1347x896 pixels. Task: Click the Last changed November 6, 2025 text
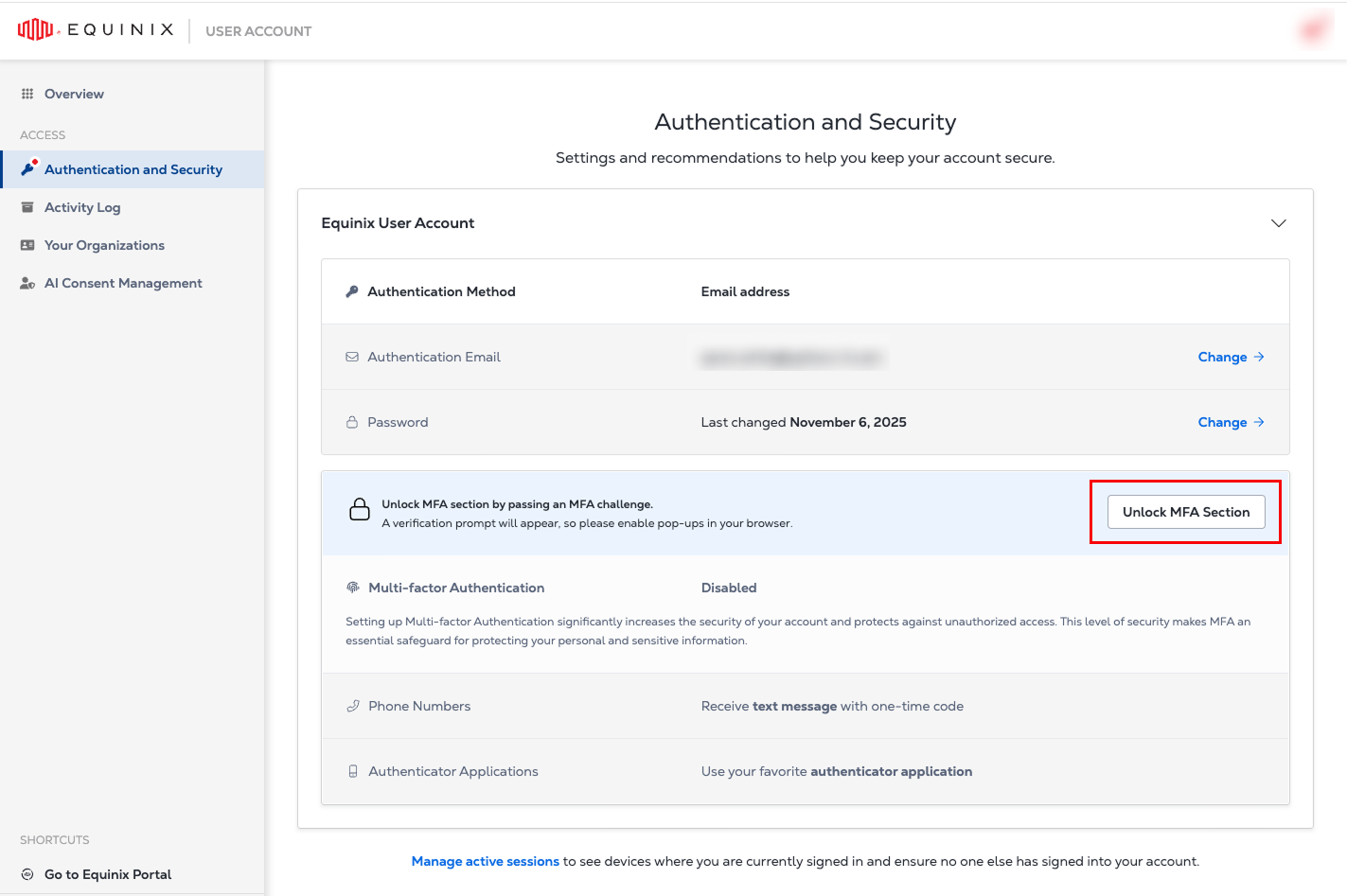pyautogui.click(x=804, y=422)
